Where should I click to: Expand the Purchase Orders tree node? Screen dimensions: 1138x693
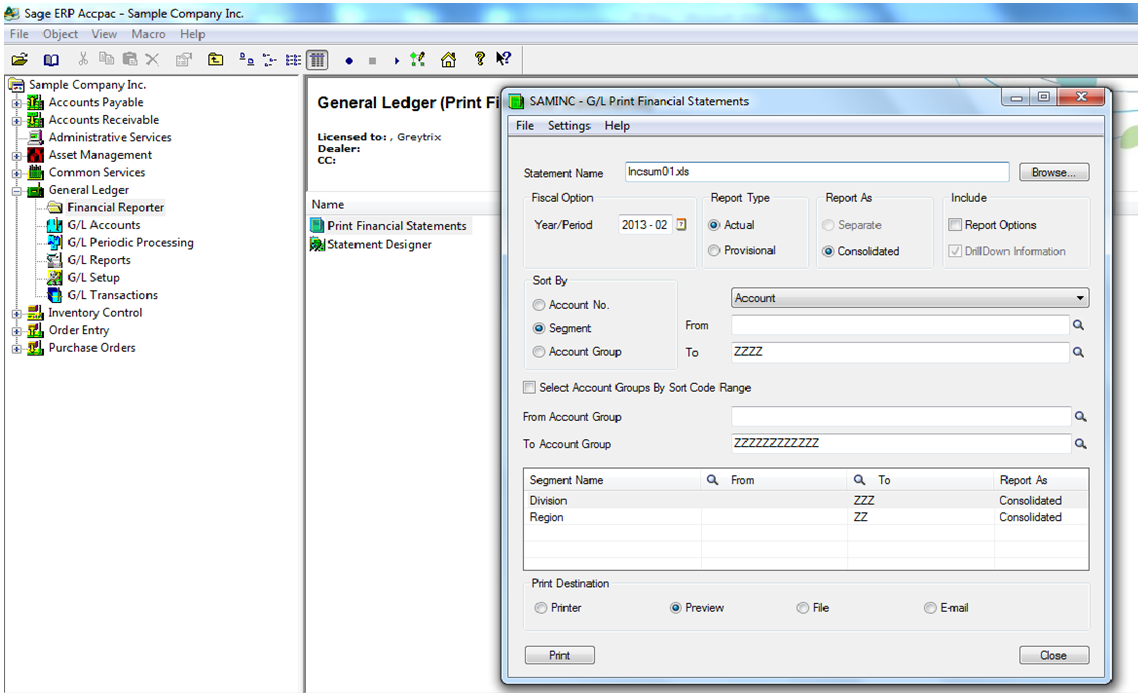[17, 348]
